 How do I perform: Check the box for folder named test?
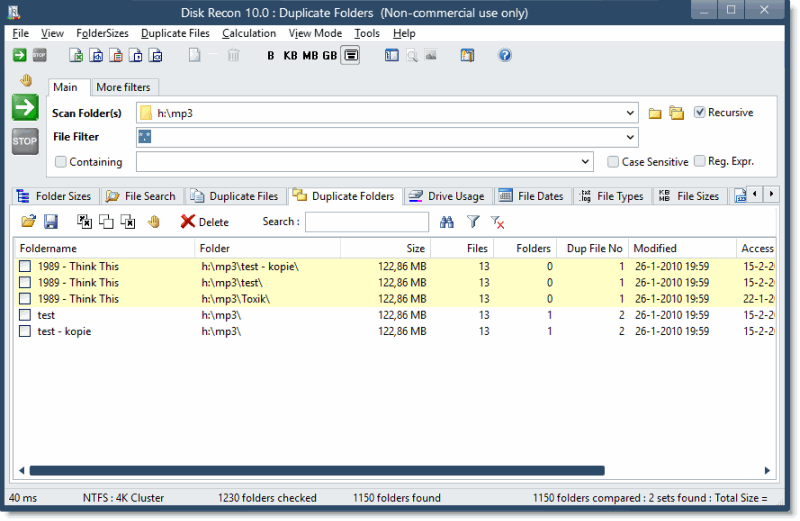tap(25, 315)
